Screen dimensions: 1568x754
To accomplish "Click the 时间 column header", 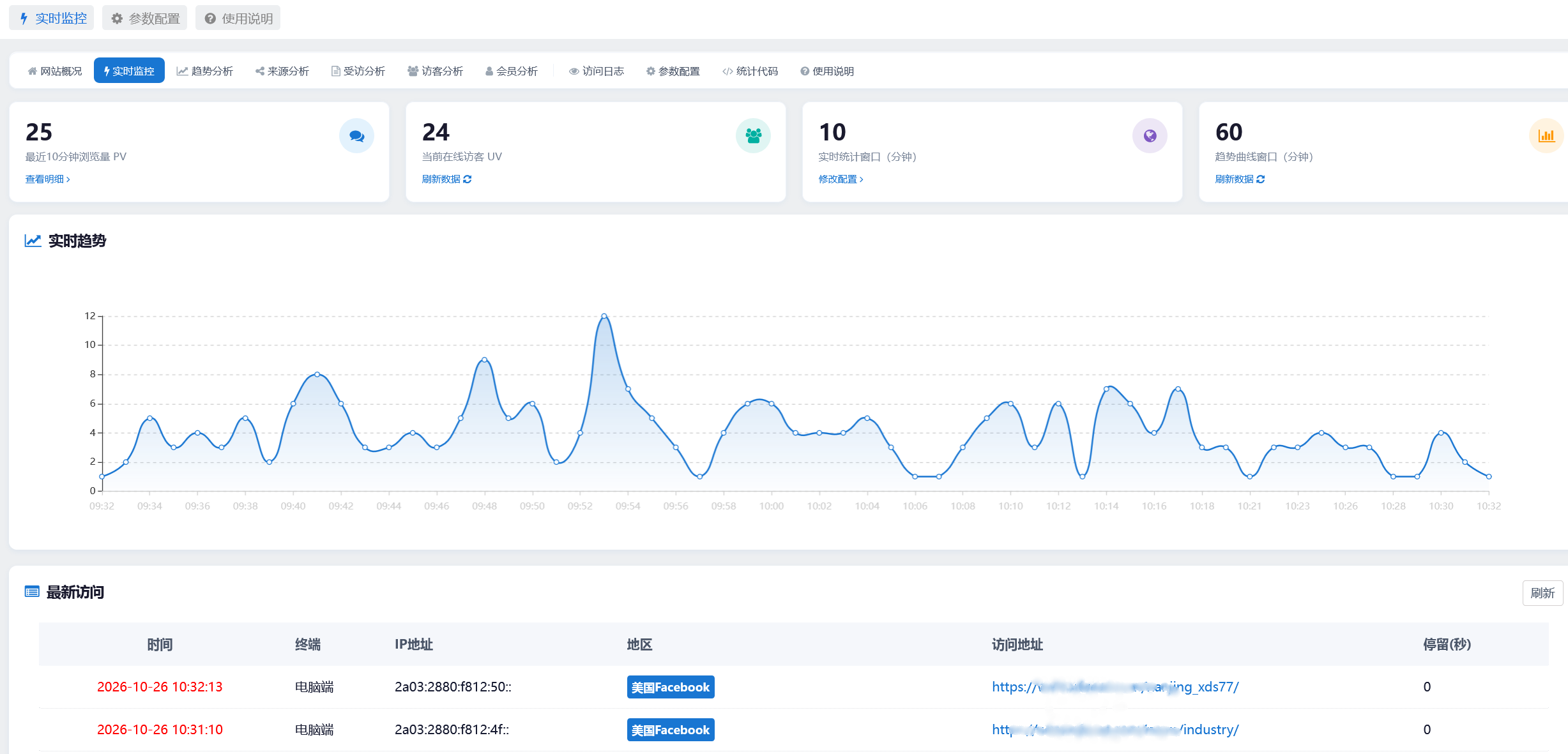I will (160, 644).
